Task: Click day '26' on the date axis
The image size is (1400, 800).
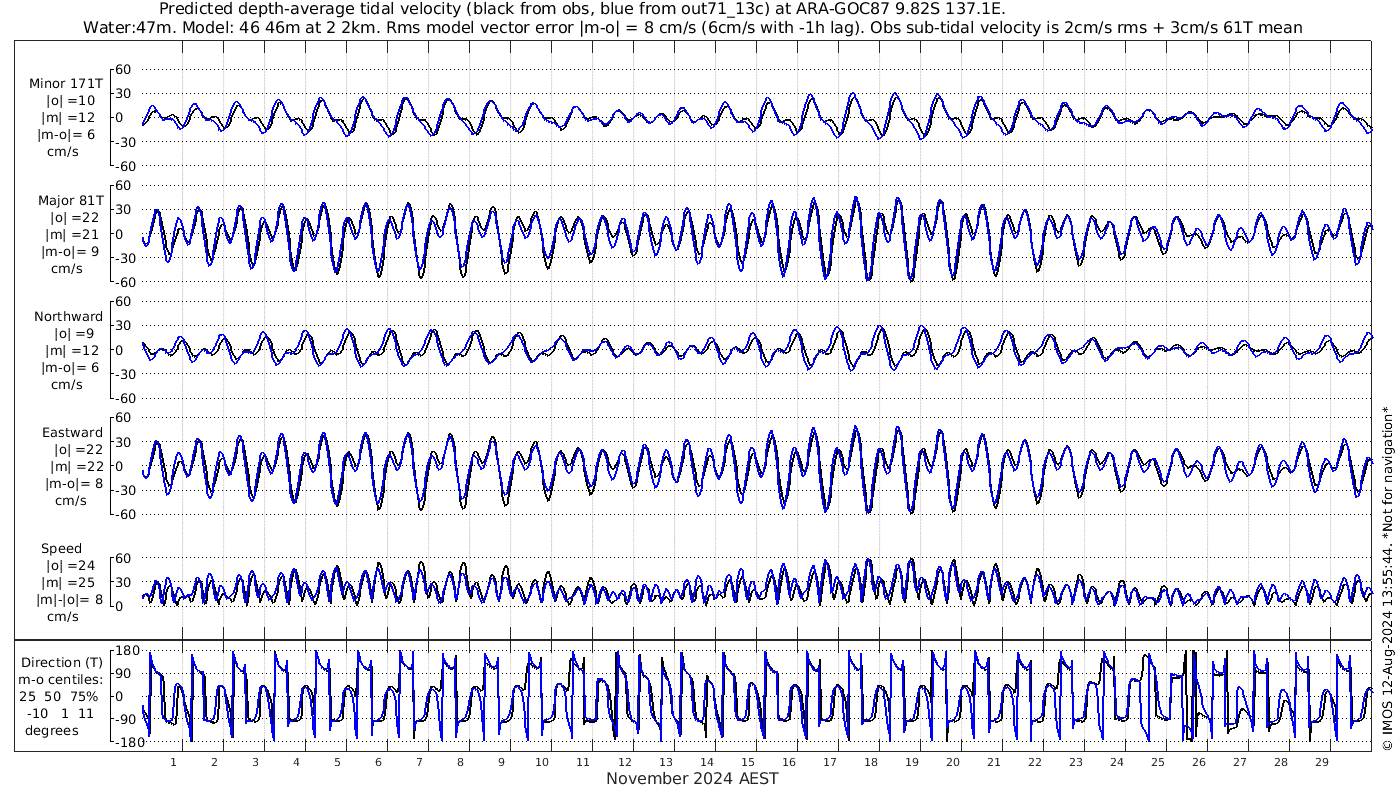Action: coord(1198,761)
